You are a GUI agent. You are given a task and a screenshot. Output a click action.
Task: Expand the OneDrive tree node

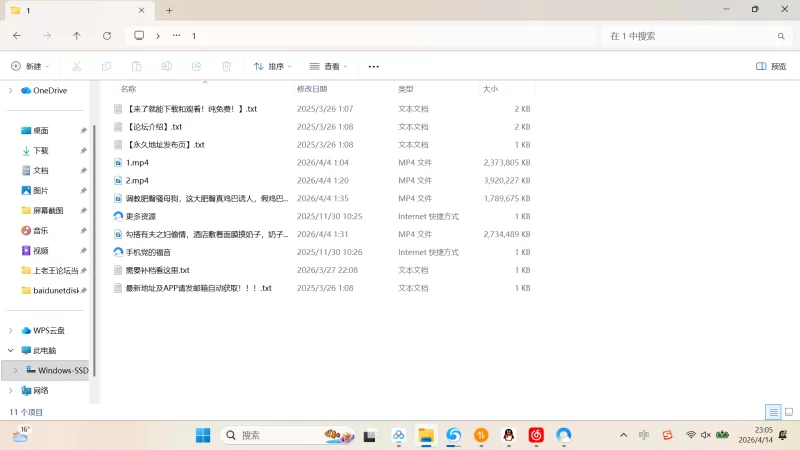11,90
